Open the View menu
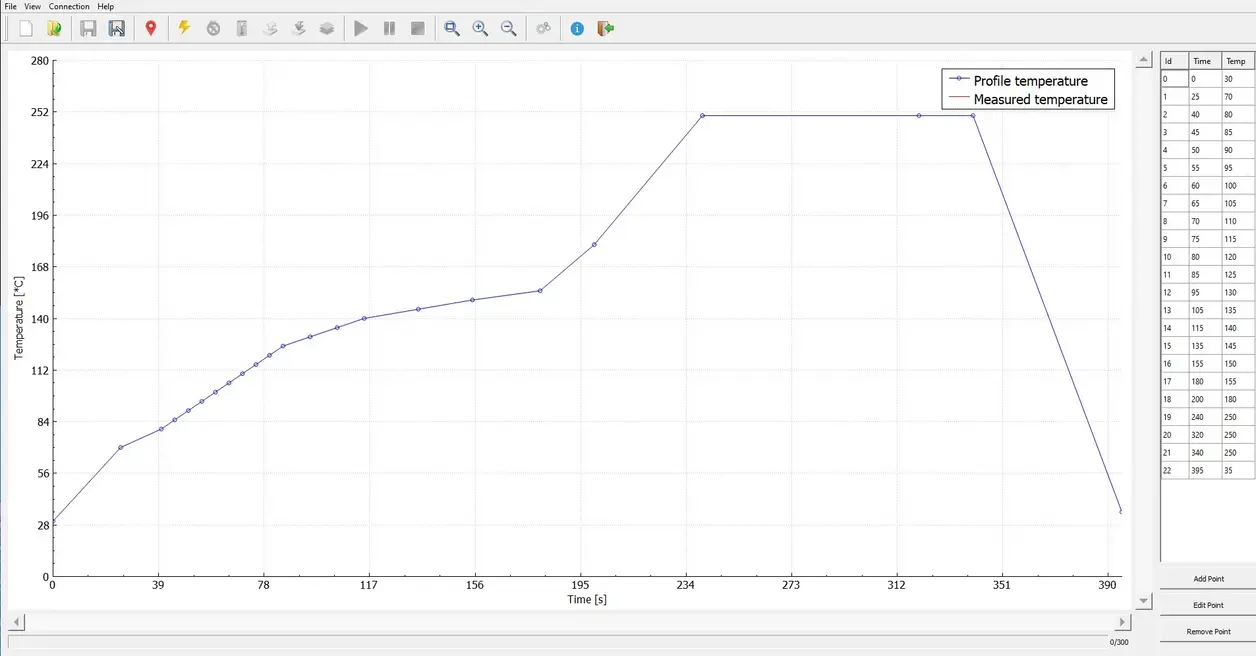Image resolution: width=1256 pixels, height=656 pixels. tap(33, 6)
